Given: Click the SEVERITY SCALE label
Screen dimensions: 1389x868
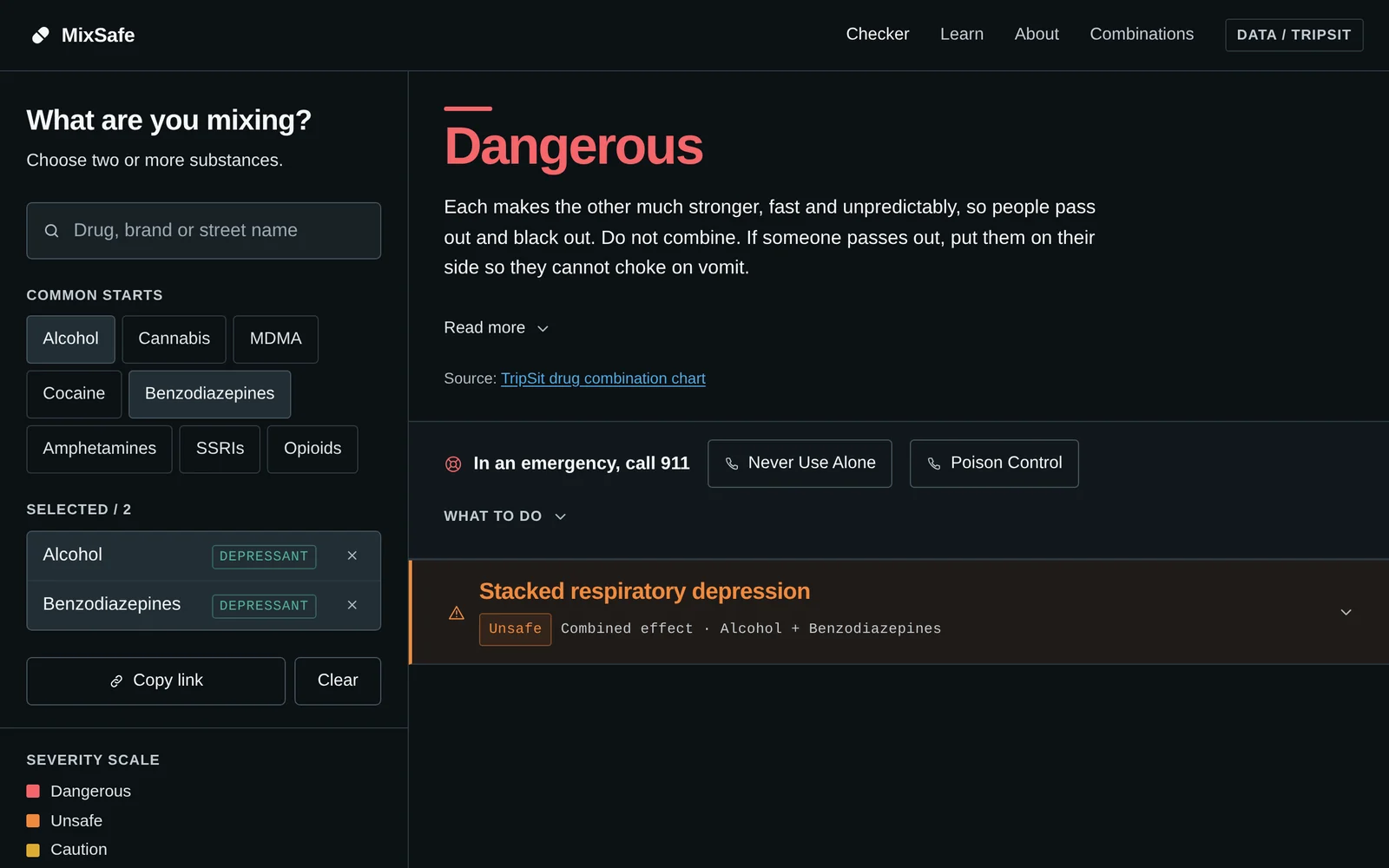Looking at the screenshot, I should click(x=93, y=759).
